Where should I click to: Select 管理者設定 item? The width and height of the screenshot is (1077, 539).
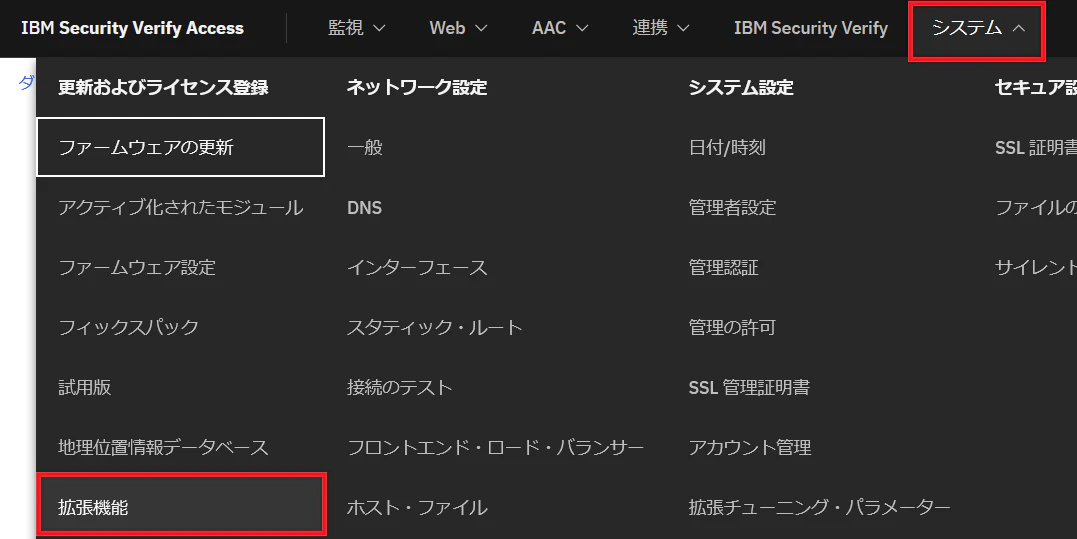coord(732,207)
